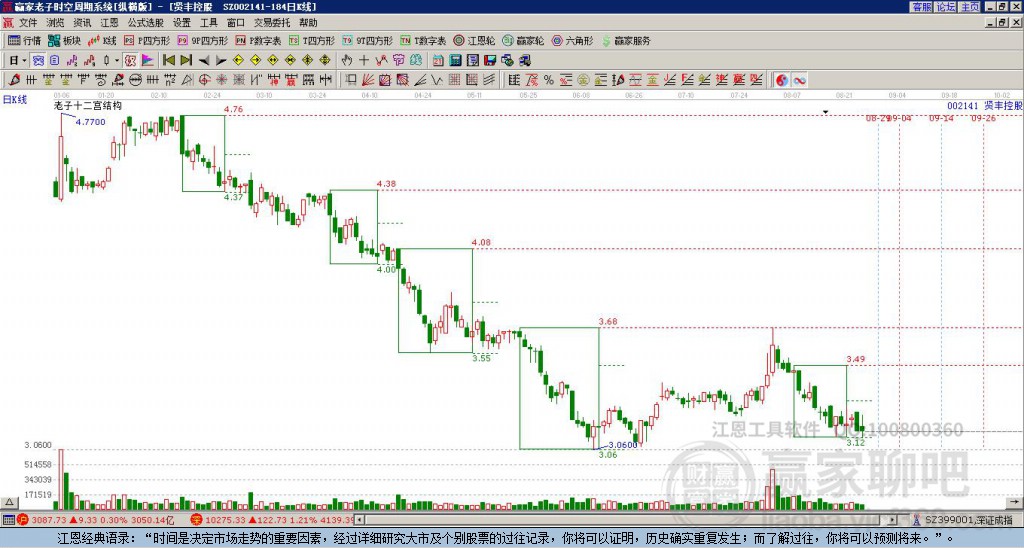The image size is (1024, 548).
Task: Open the P数字表 tool
Action: point(258,40)
